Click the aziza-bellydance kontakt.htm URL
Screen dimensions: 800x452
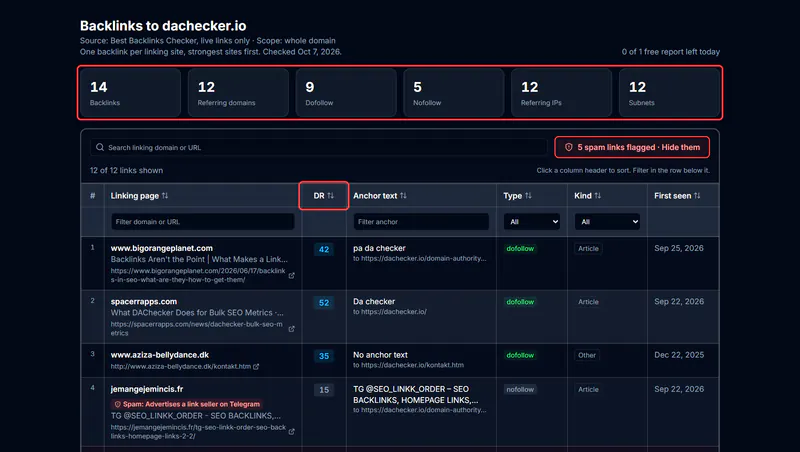[181, 366]
